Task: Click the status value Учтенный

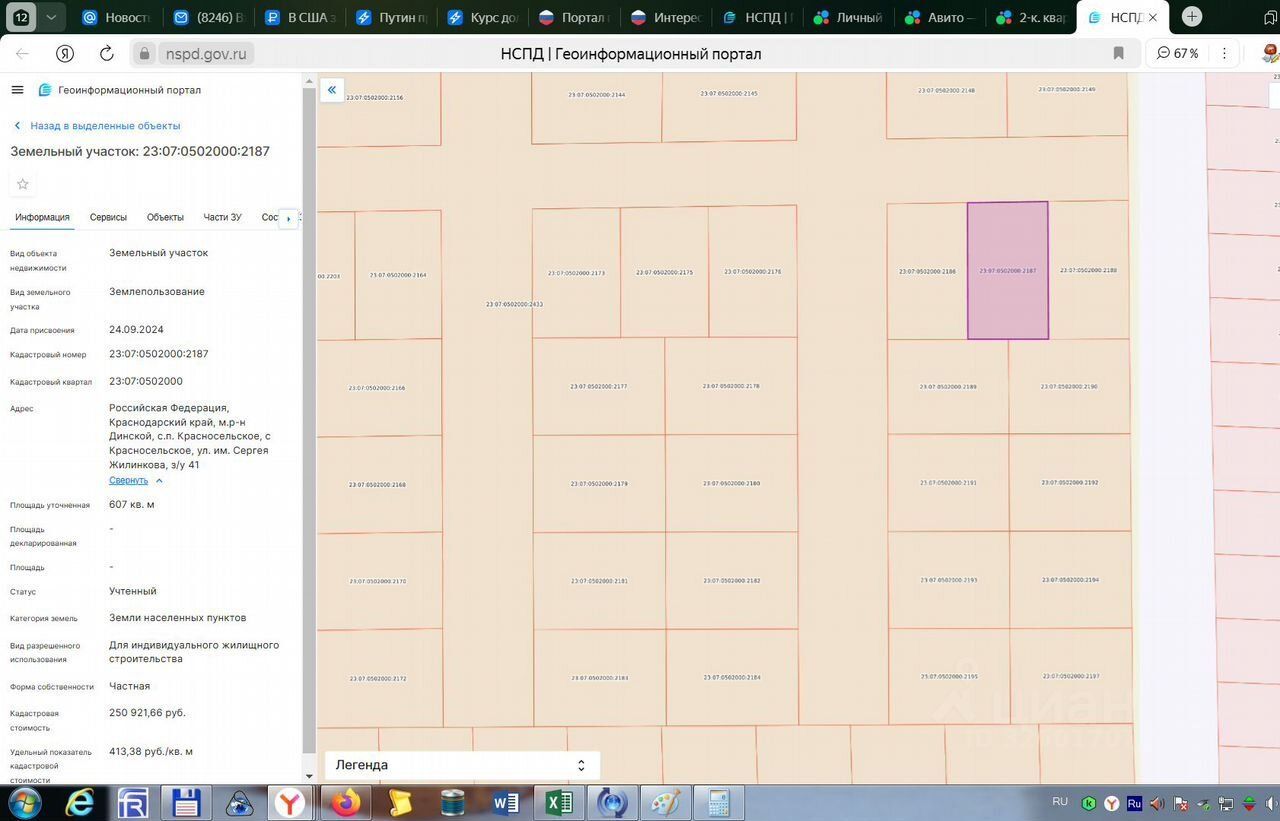Action: coord(133,591)
